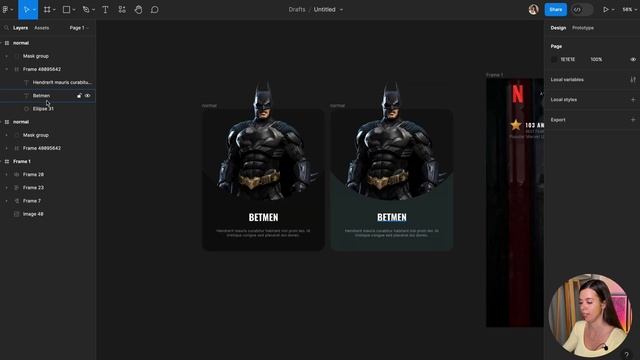Select BETMEN title on the black card
Viewport: 640px width, 360px height.
coord(263,217)
